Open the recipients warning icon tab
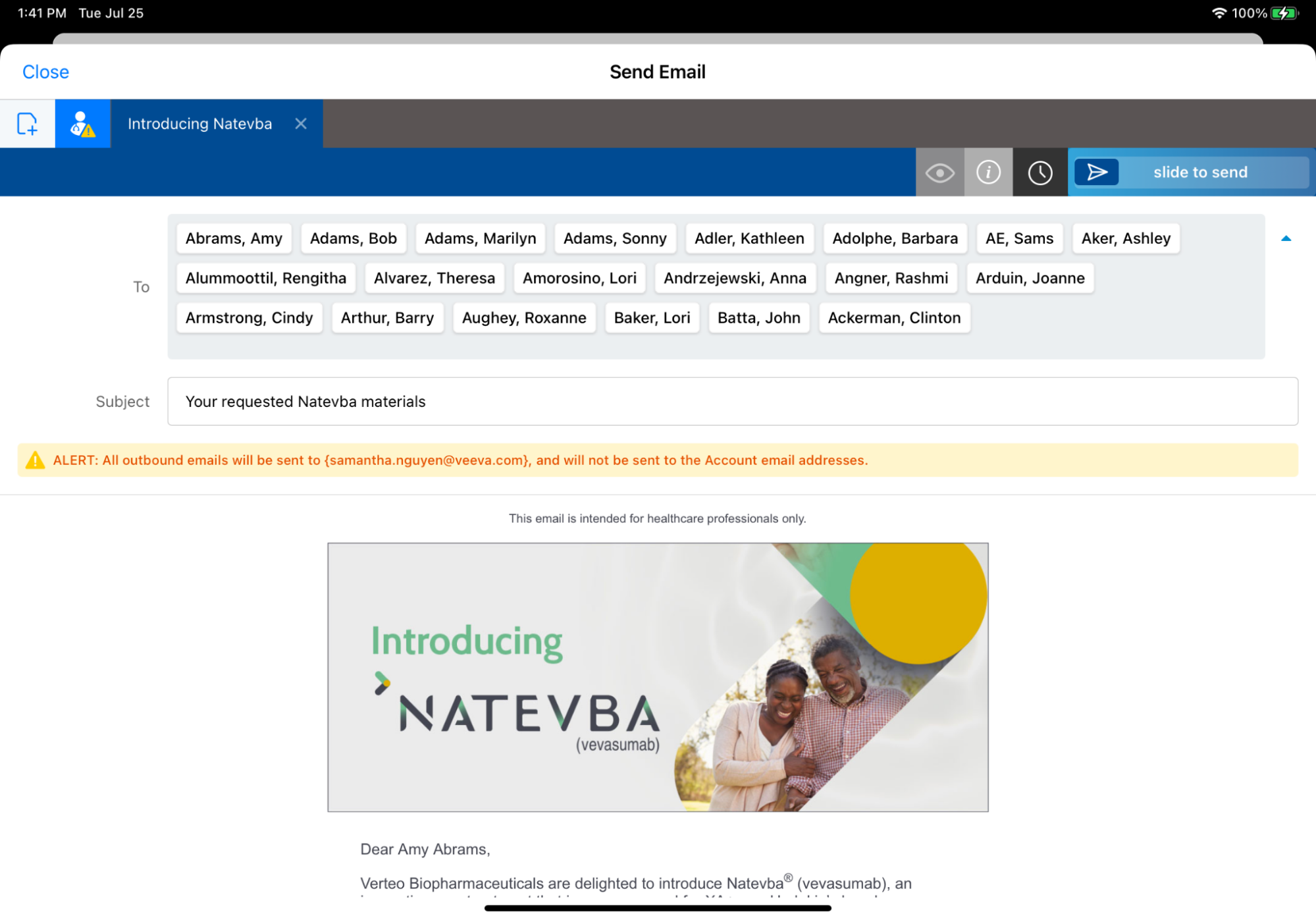 [82, 124]
